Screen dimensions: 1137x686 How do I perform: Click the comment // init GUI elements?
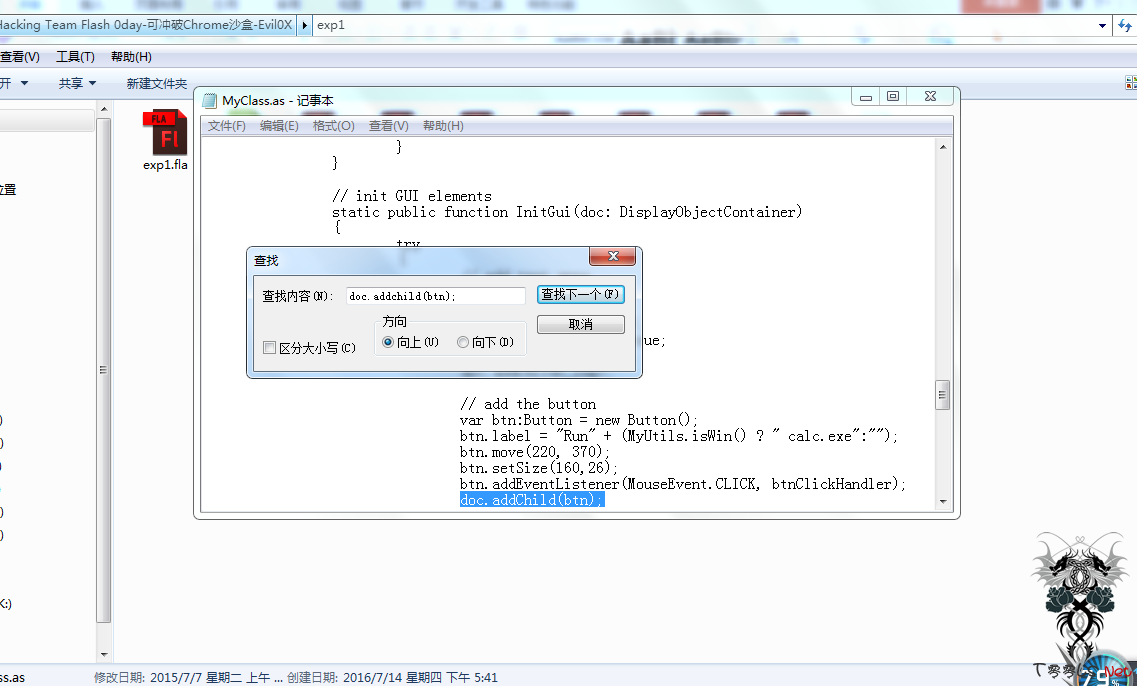click(412, 196)
